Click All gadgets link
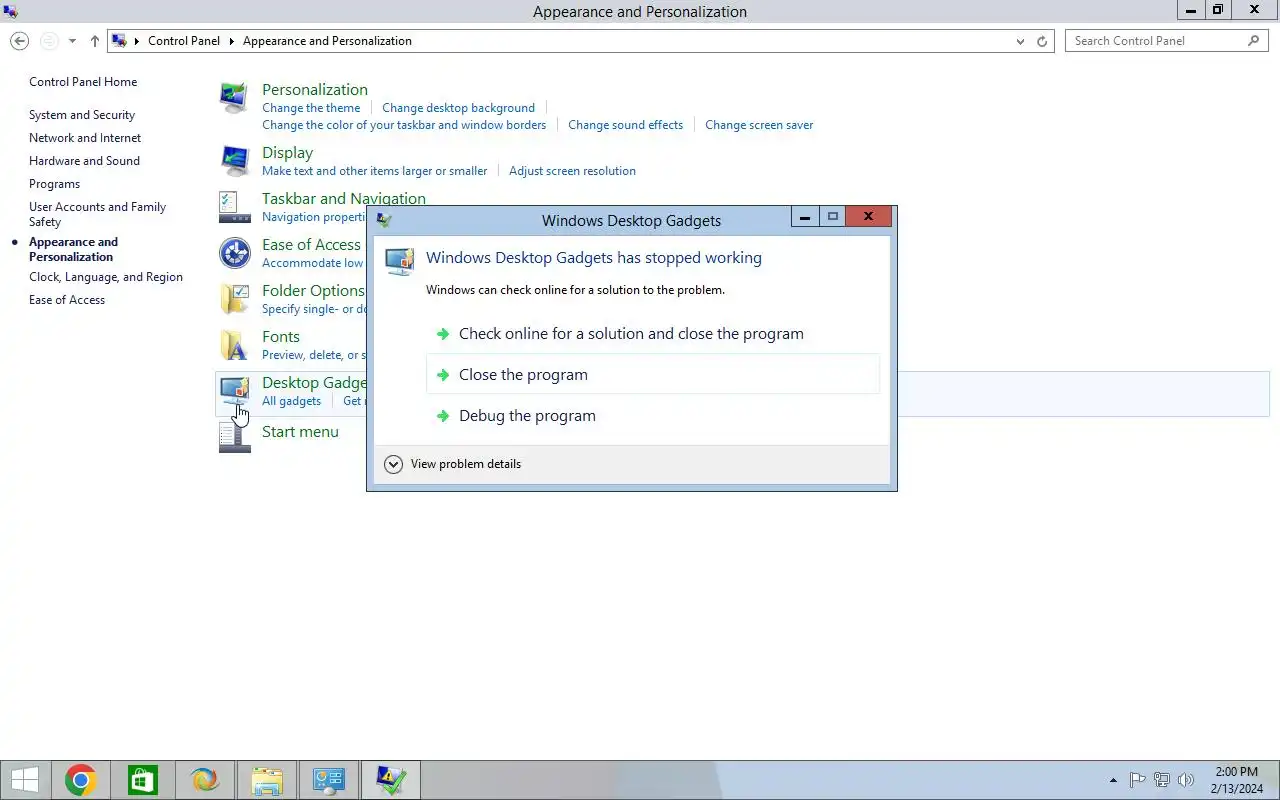Image resolution: width=1280 pixels, height=800 pixels. [292, 401]
